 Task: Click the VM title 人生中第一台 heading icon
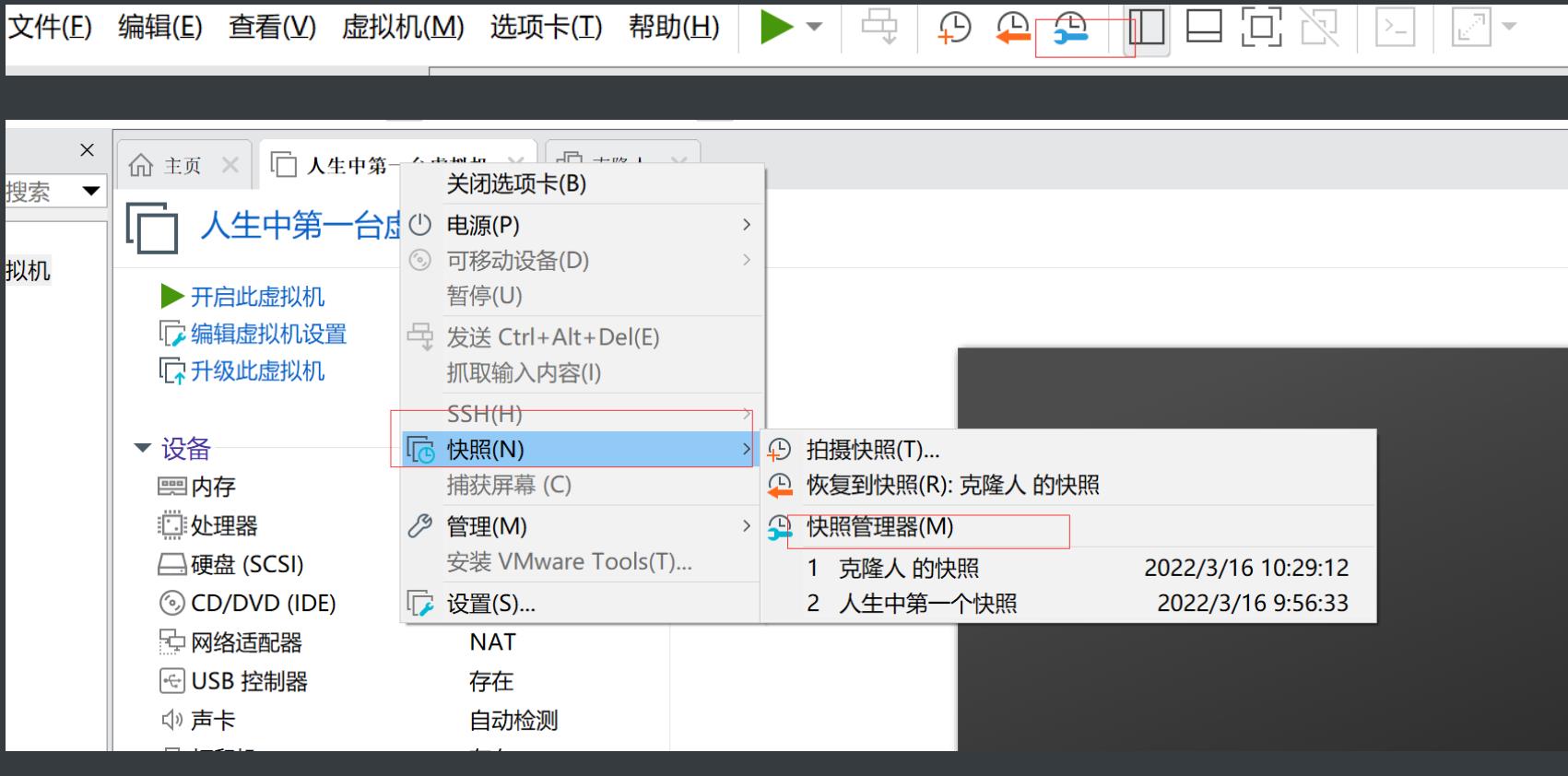151,228
